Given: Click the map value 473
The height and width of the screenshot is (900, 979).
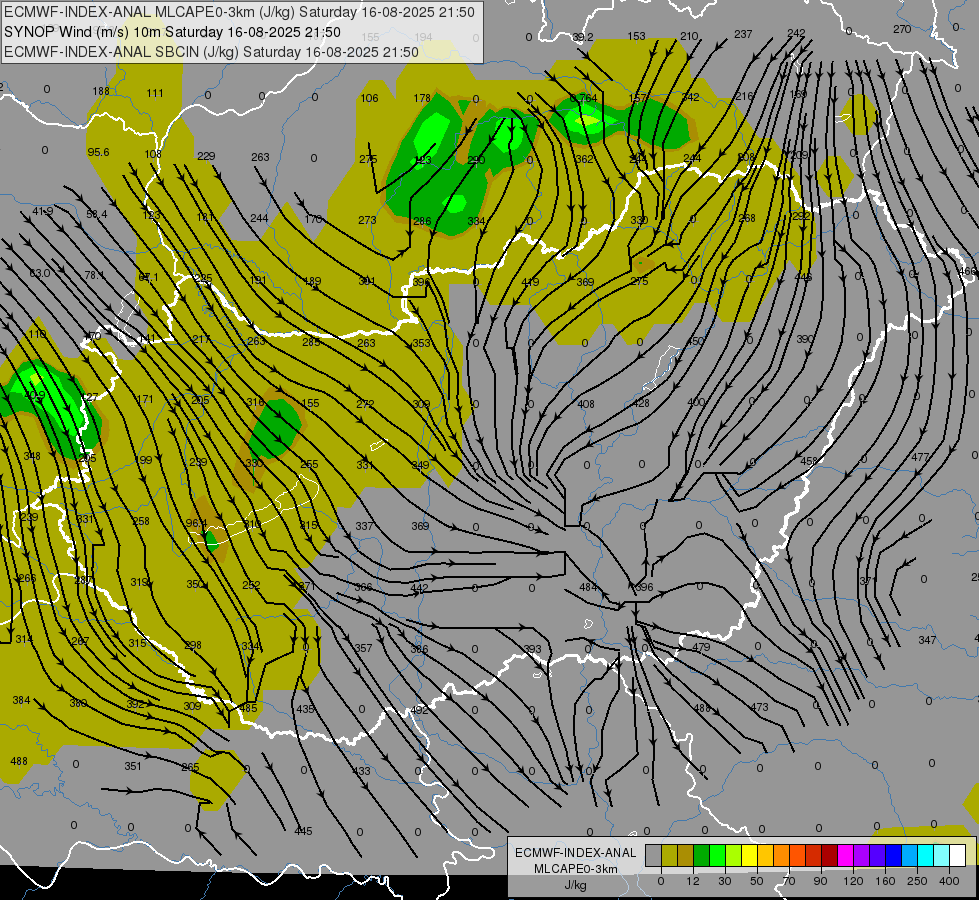Looking at the screenshot, I should coord(759,707).
